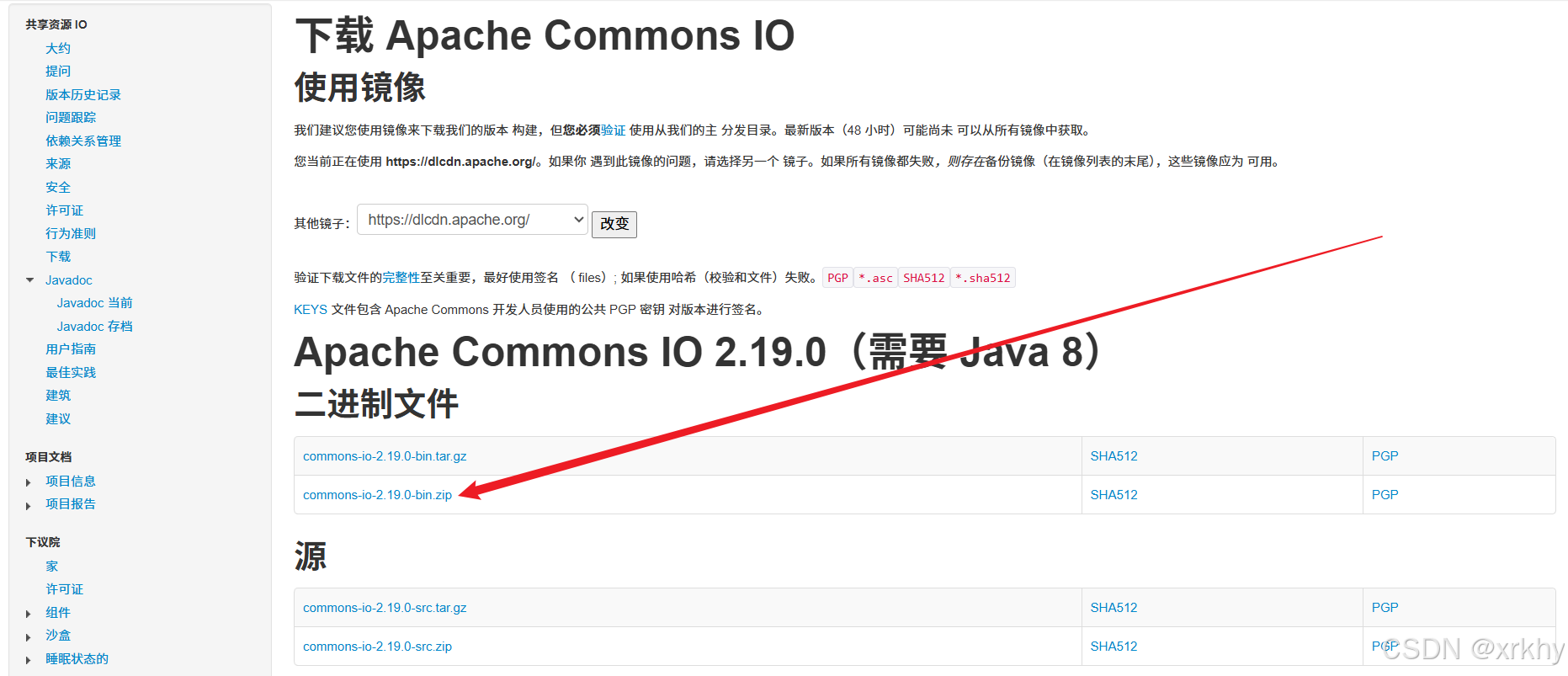Open 安全 sidebar link
Viewport: 1568px width, 676px height.
58,187
